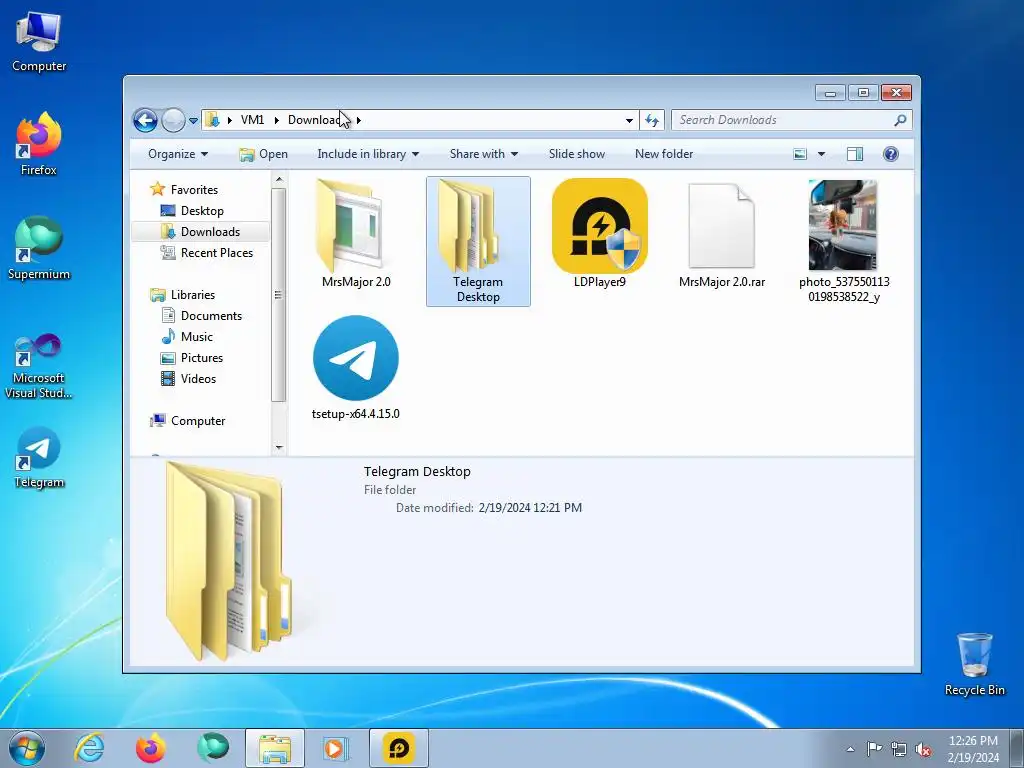Click the Slide show button
Screen dimensions: 1024x768
(x=577, y=154)
